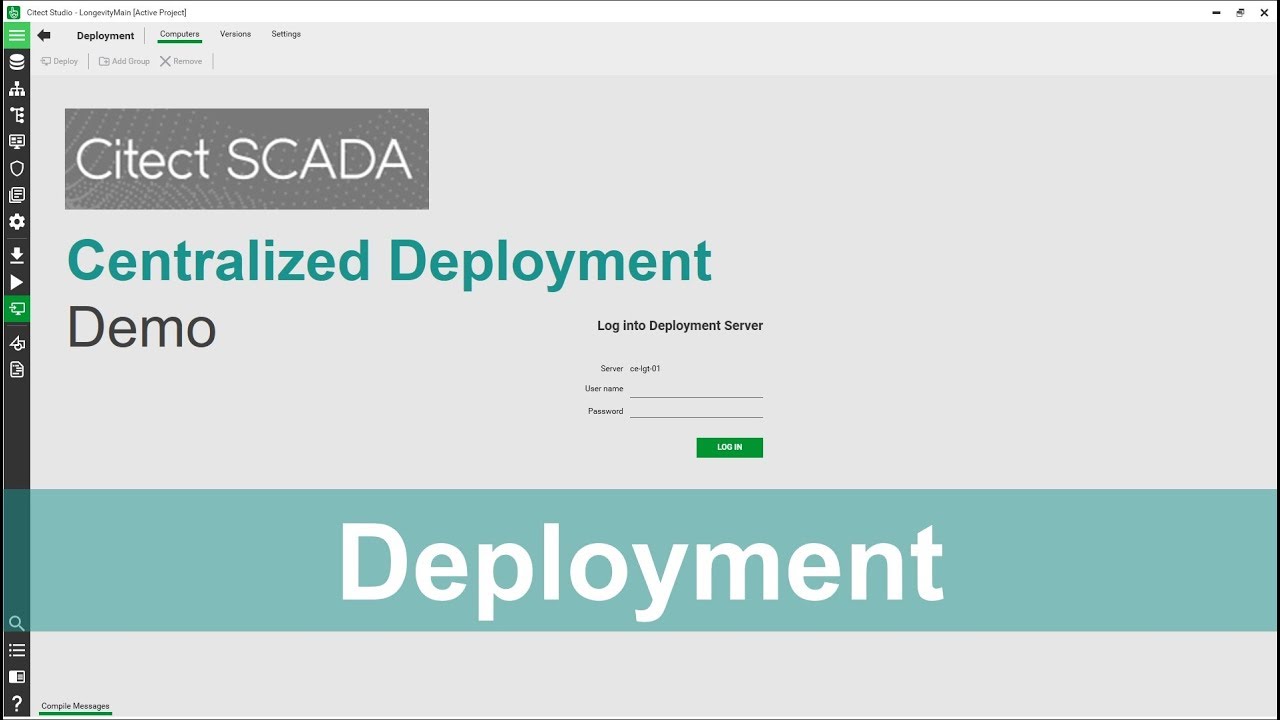Switch to the Versions tab

(x=236, y=34)
